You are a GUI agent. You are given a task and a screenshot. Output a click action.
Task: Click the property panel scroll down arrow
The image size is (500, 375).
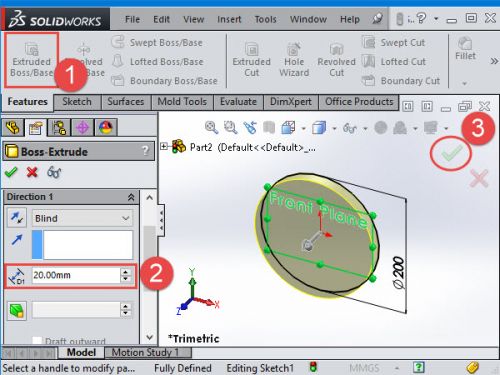(x=149, y=337)
